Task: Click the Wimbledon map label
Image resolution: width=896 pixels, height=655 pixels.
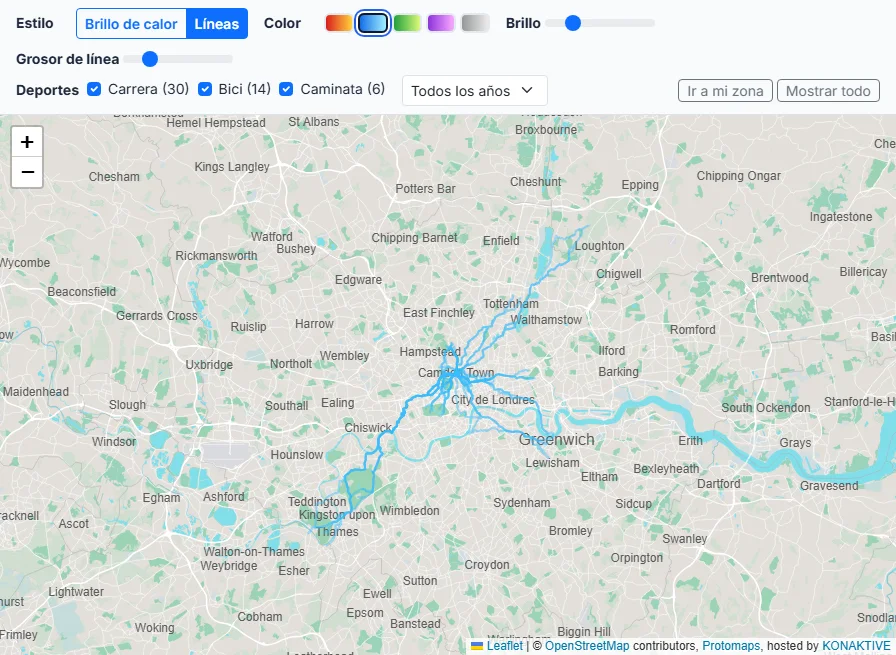Action: coord(410,511)
